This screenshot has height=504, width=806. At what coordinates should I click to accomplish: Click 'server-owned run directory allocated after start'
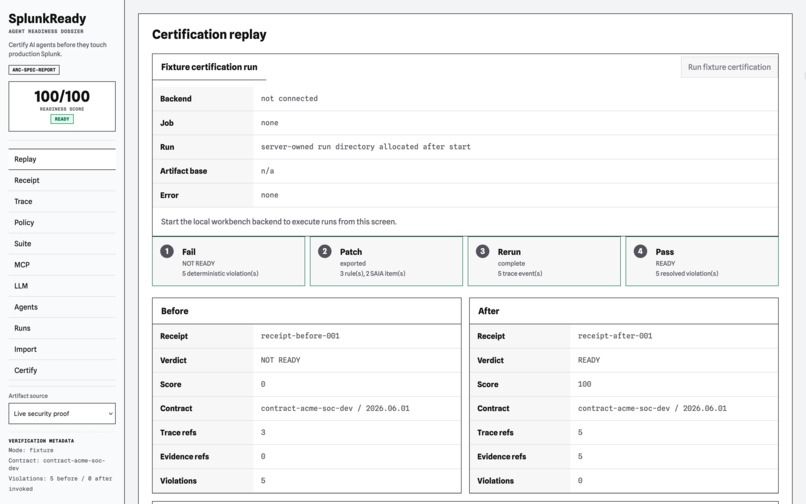coord(365,147)
